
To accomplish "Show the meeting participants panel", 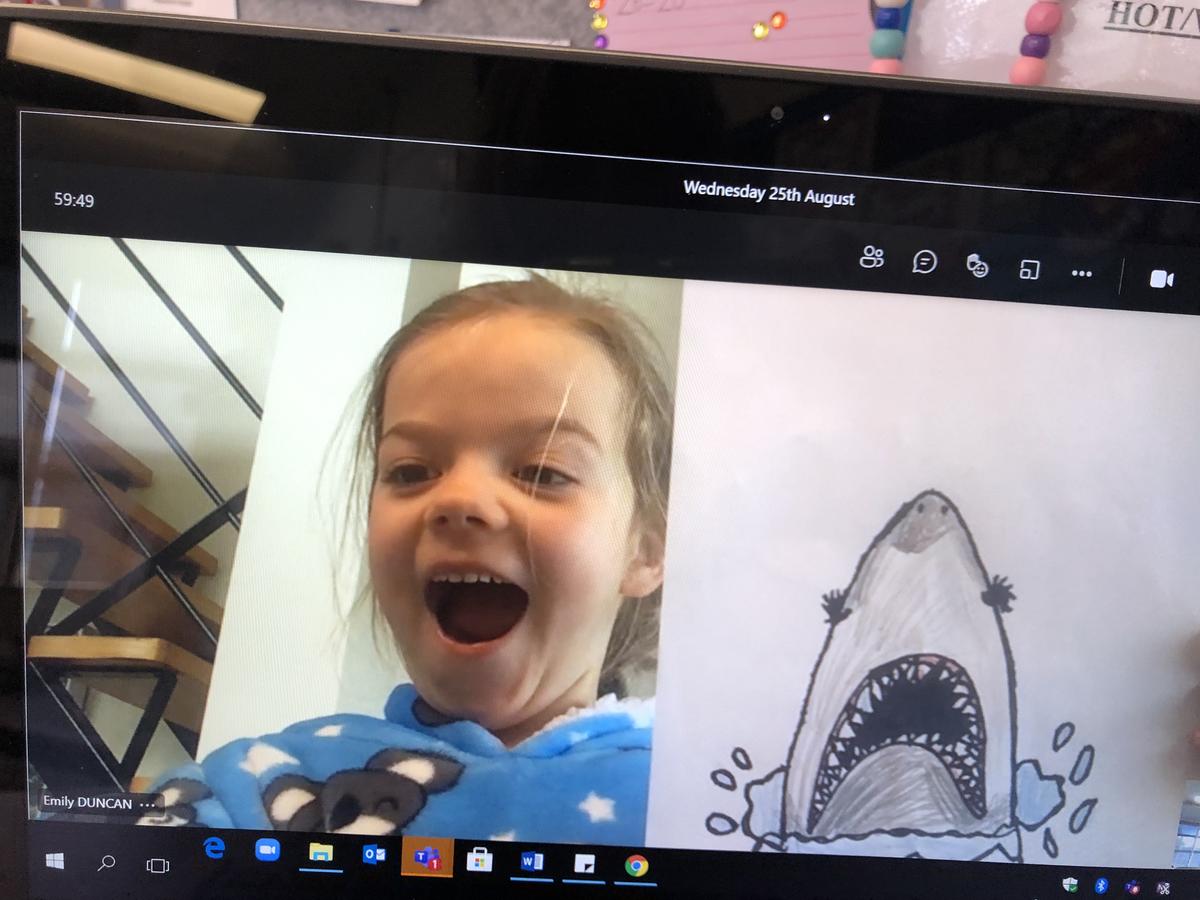I will (872, 258).
